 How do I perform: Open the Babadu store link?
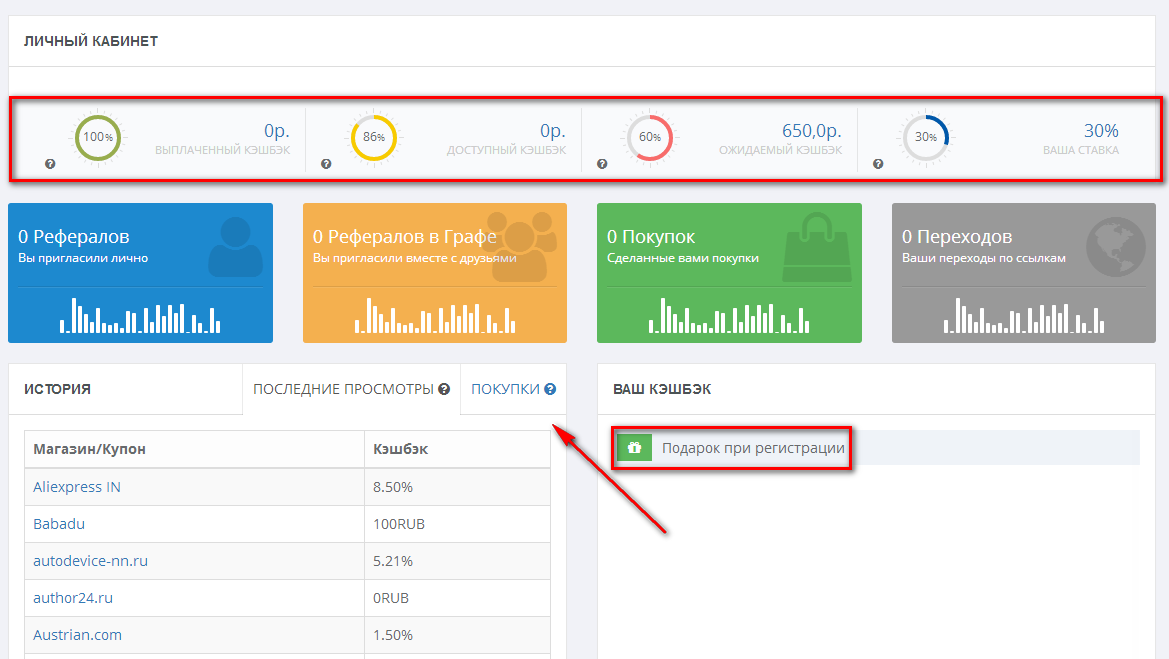click(57, 524)
